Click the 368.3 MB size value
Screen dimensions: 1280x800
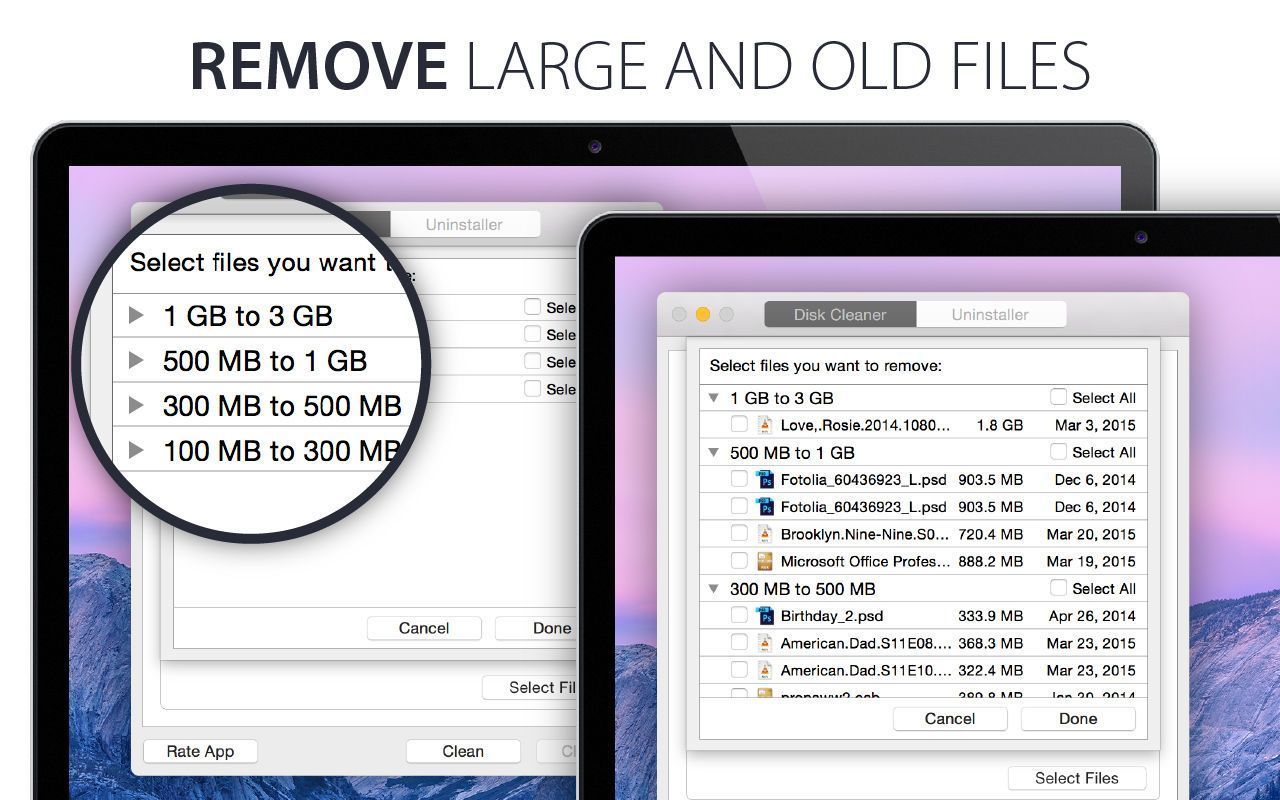click(x=991, y=643)
